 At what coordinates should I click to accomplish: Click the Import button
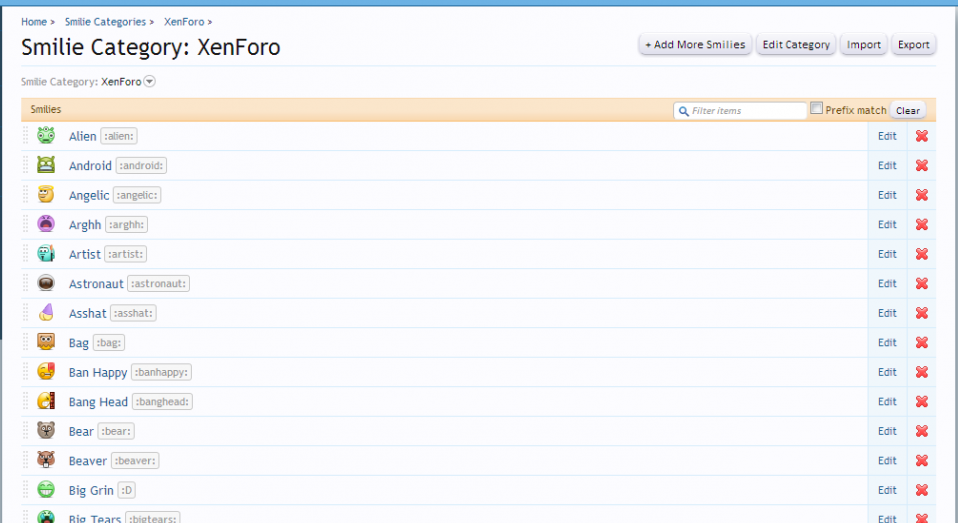[x=863, y=45]
